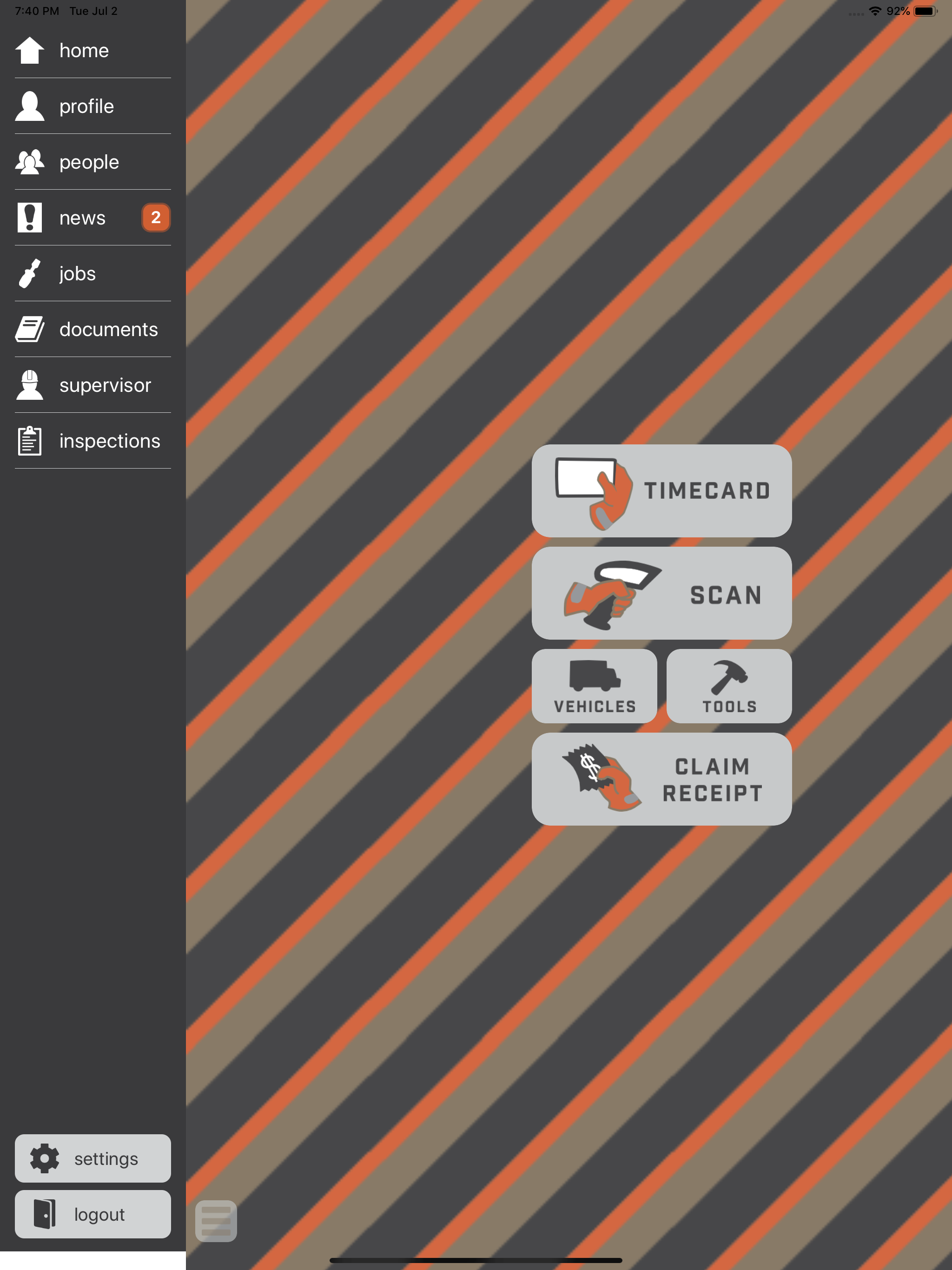952x1270 pixels.
Task: Tap the home house icon
Action: click(29, 50)
